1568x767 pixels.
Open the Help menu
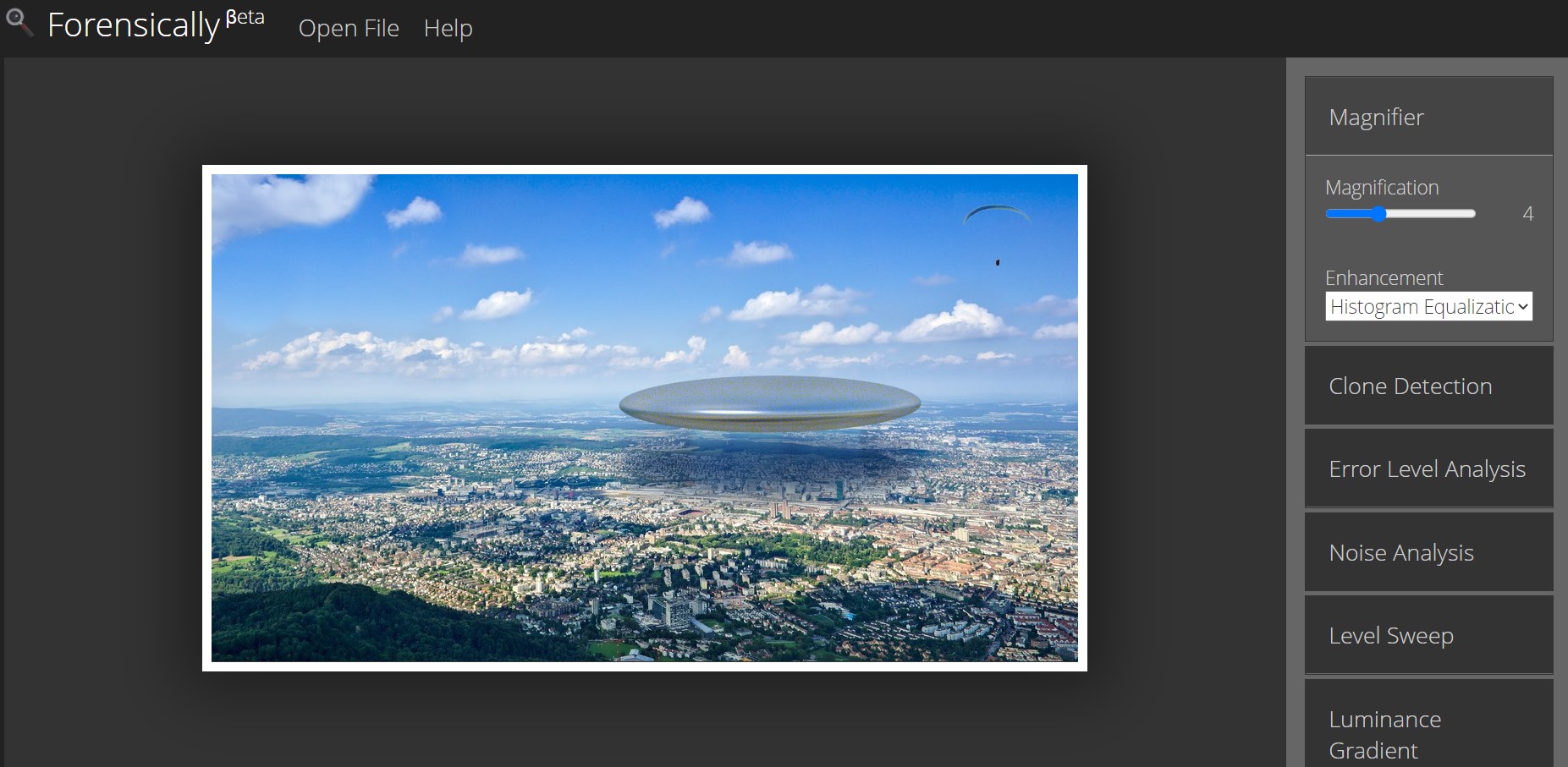click(448, 28)
